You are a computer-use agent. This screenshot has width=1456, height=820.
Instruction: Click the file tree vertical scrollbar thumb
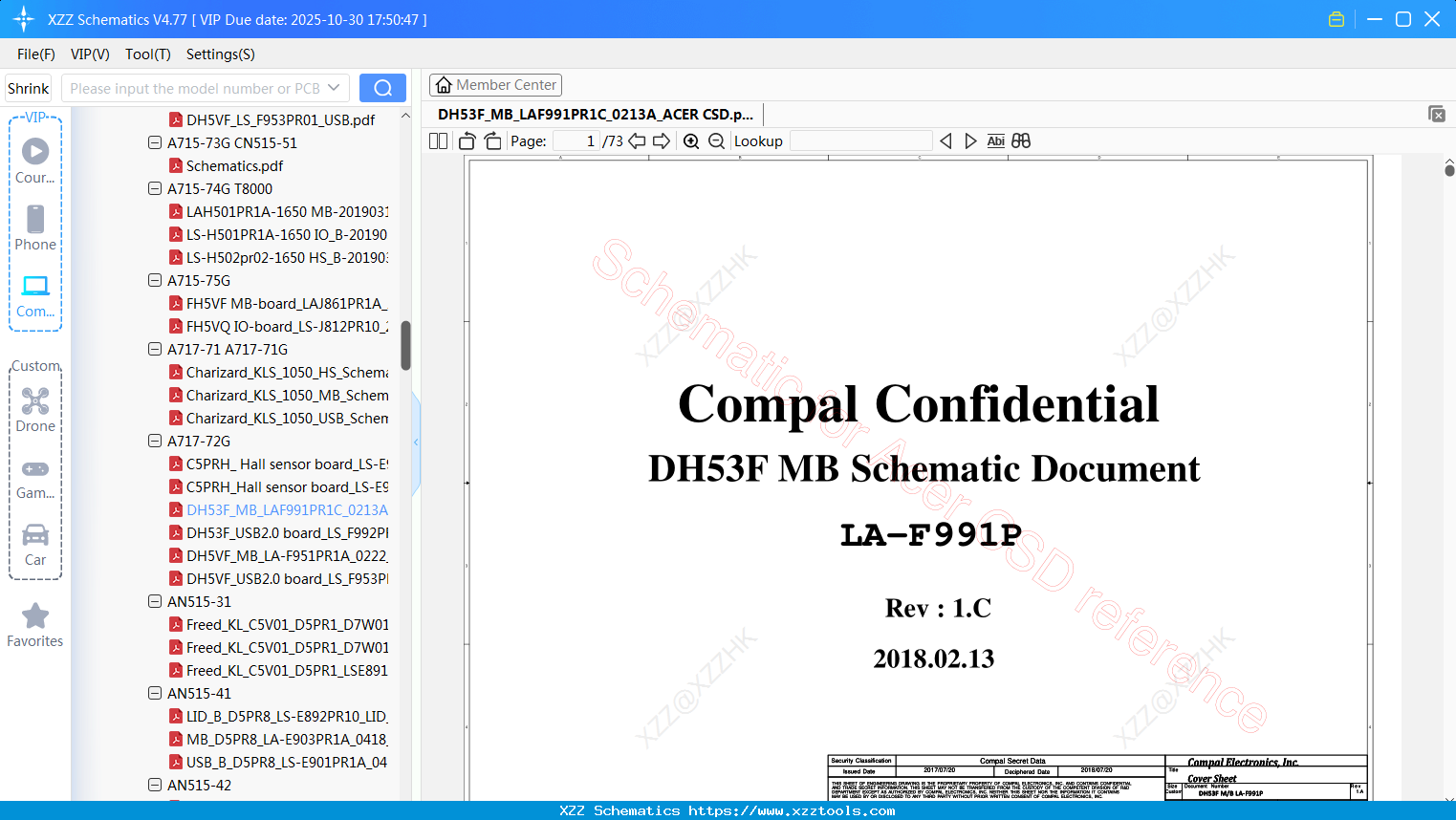point(405,345)
